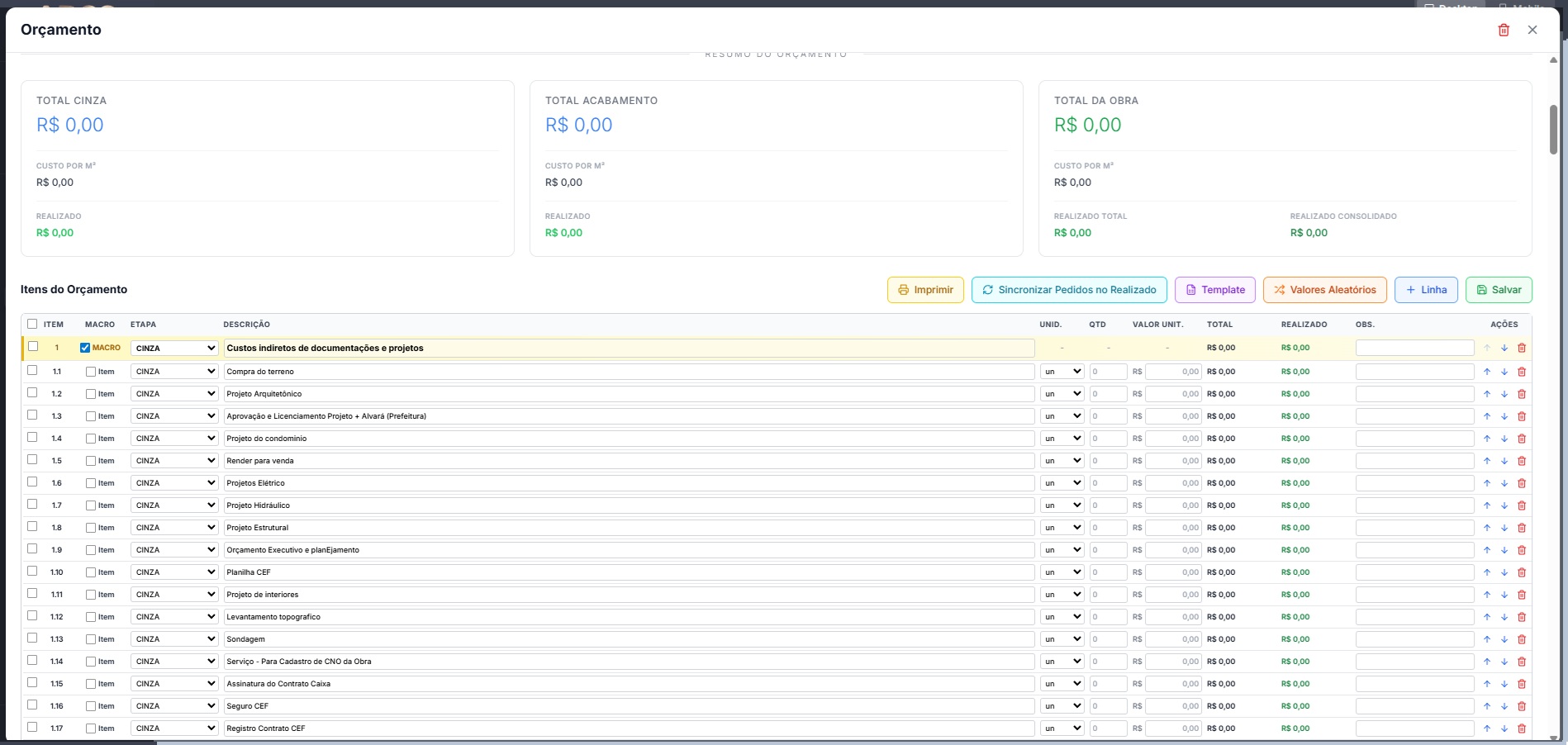Delete row 1.4 Projeto do condominio
The image size is (1568, 745).
tap(1522, 439)
